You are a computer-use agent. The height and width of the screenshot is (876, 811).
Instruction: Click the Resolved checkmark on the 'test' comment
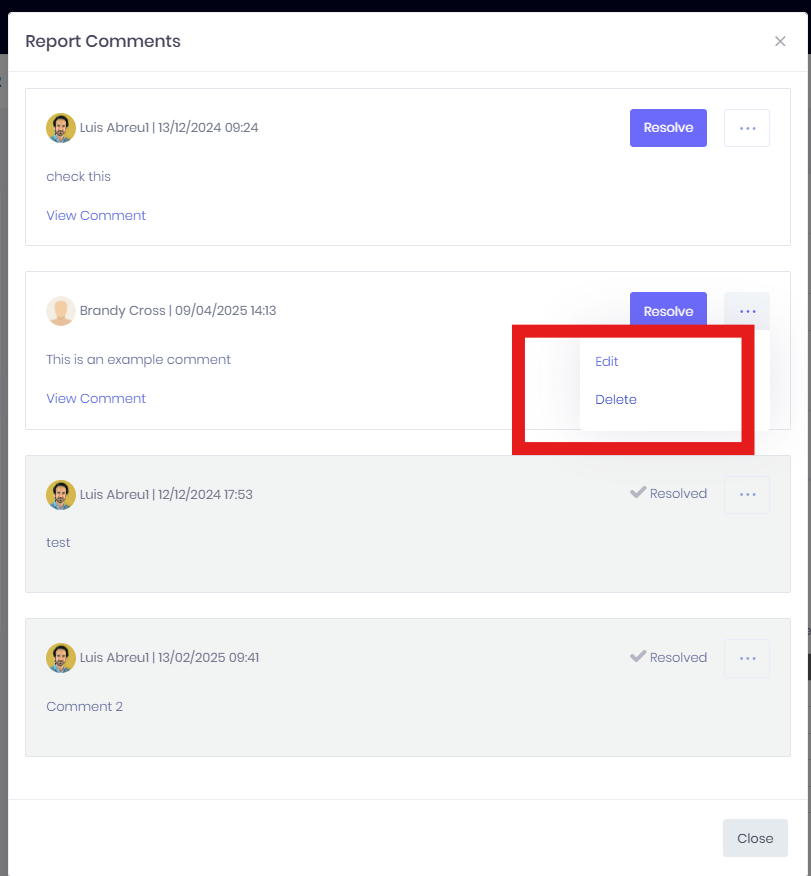pyautogui.click(x=638, y=492)
